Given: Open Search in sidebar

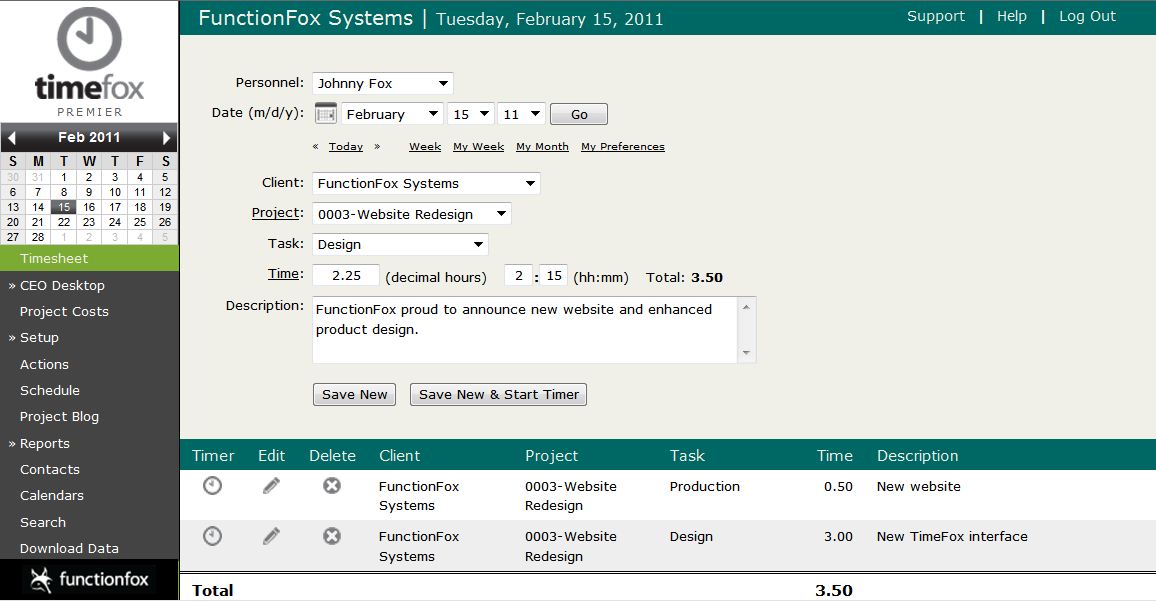Looking at the screenshot, I should tap(43, 522).
